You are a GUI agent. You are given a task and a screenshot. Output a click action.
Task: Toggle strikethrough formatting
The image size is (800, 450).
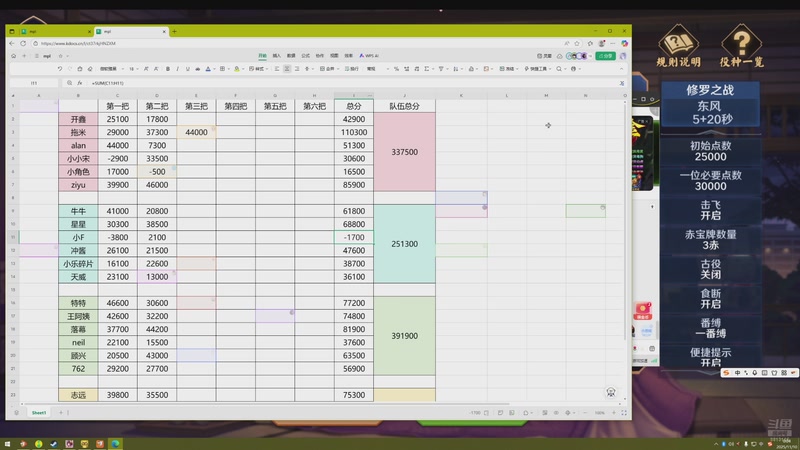coord(197,69)
